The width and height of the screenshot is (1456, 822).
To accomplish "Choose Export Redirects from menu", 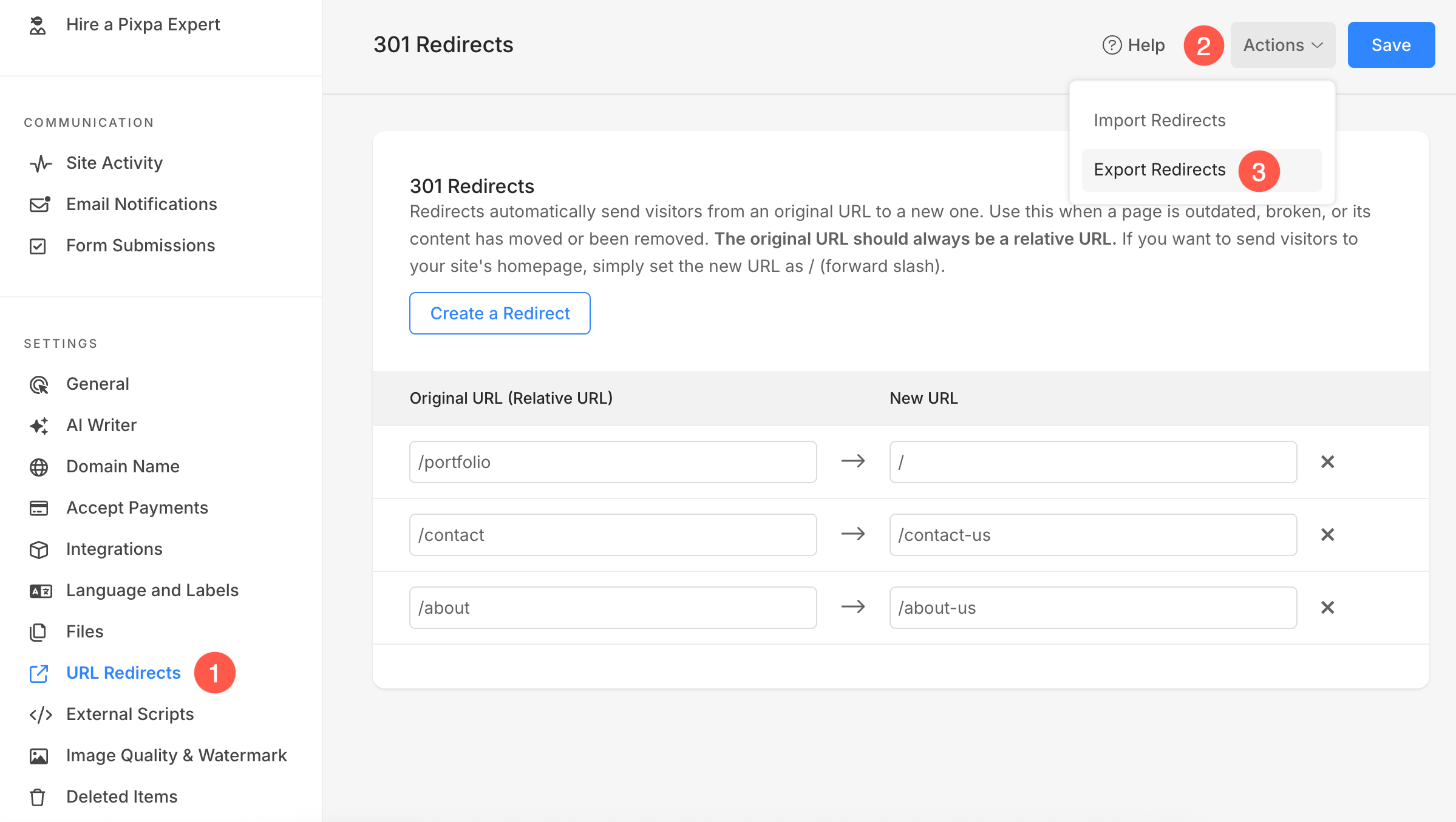I will click(x=1159, y=170).
